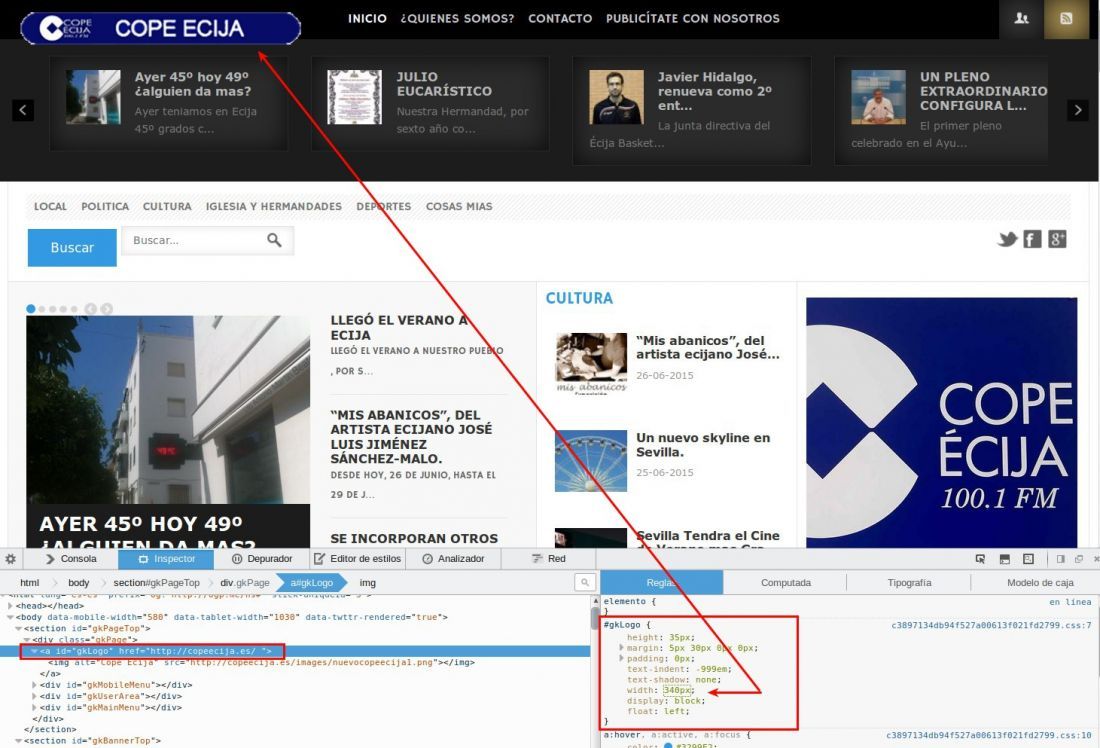Open the Google Plus social icon
The height and width of the screenshot is (748, 1100).
click(x=1057, y=239)
